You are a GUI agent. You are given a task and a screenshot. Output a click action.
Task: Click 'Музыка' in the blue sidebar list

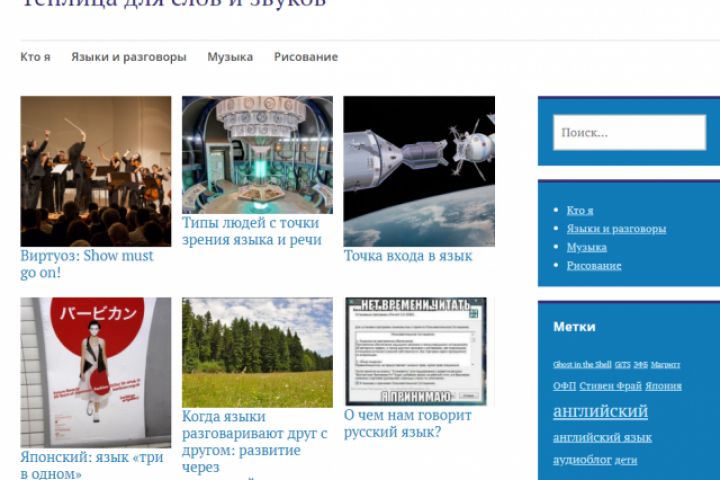(x=586, y=247)
